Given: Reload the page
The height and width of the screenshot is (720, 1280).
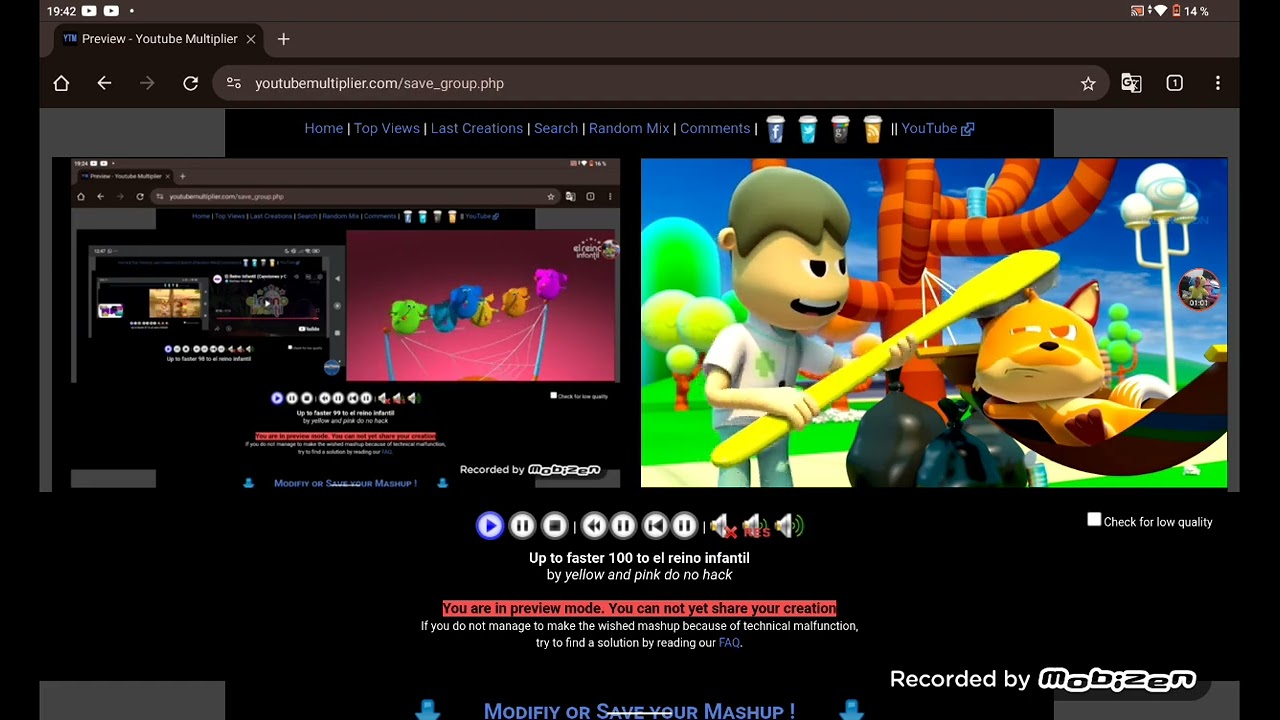Looking at the screenshot, I should pos(190,83).
